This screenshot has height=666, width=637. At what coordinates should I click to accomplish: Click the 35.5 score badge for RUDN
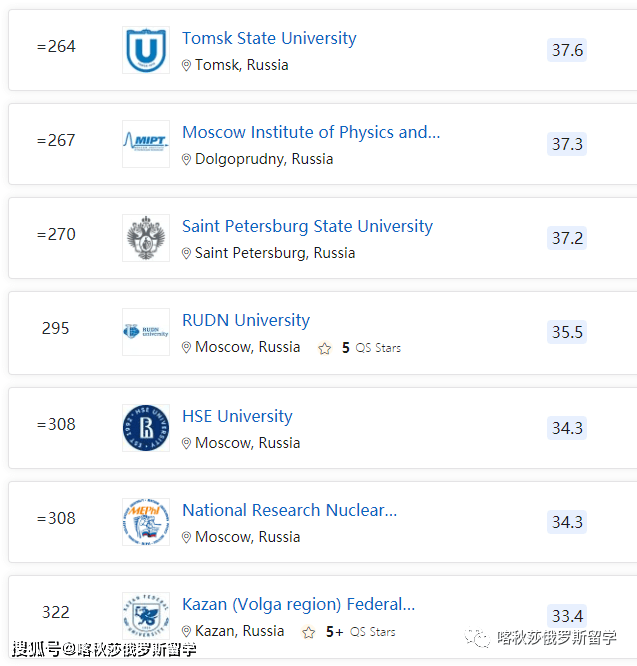click(x=567, y=332)
